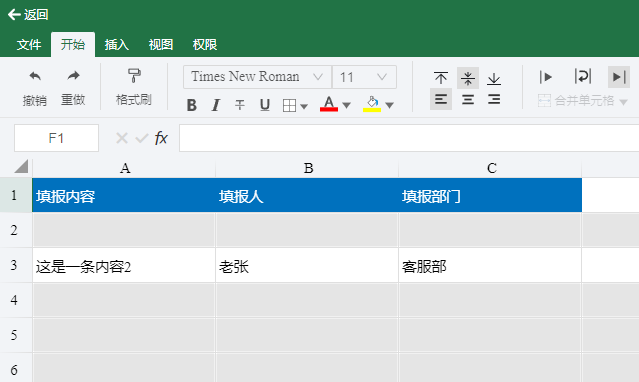Open the Times New Roman font dropdown
This screenshot has width=639, height=382.
(x=257, y=77)
